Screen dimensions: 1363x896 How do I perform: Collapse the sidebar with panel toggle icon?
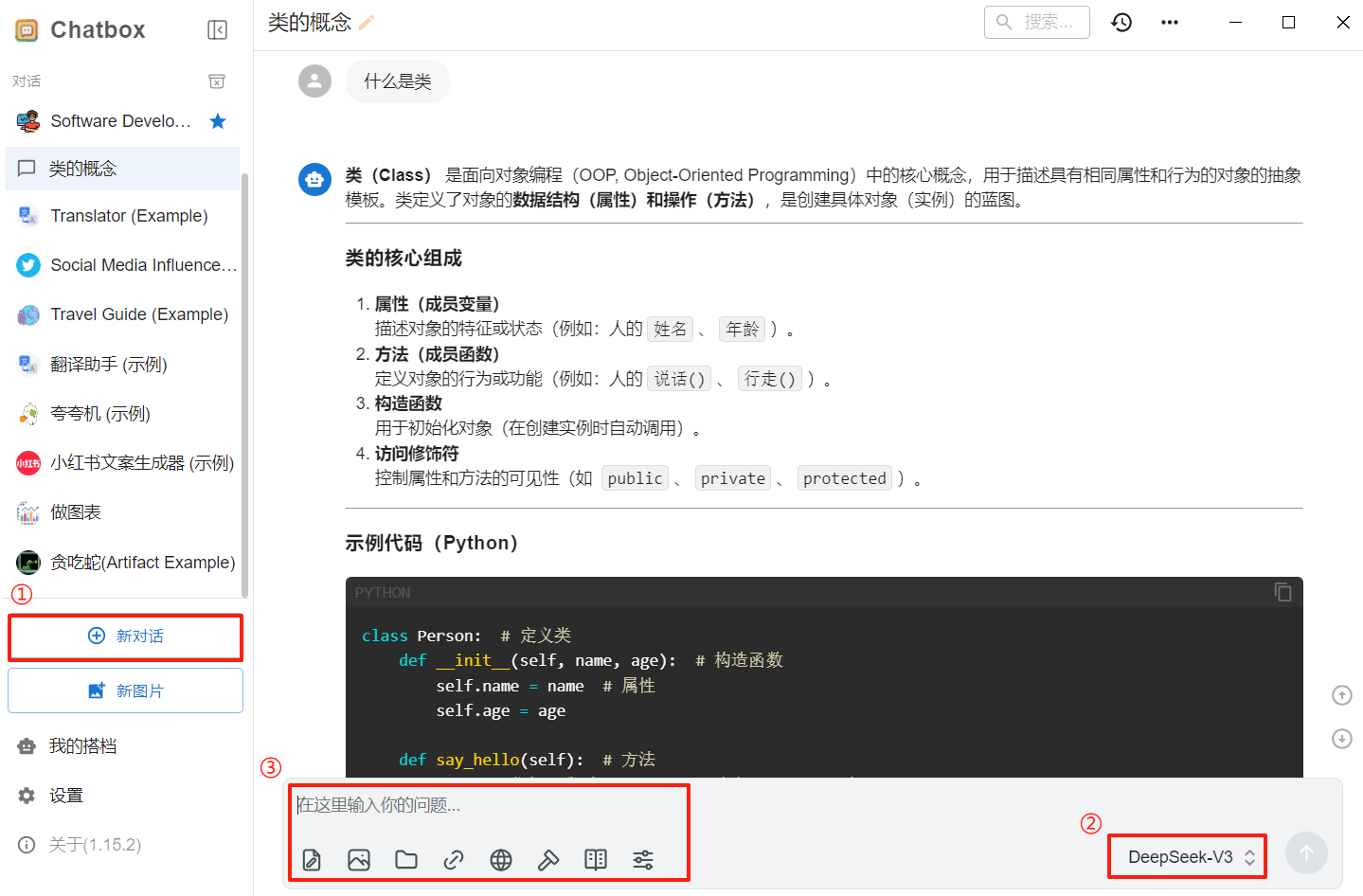point(217,29)
